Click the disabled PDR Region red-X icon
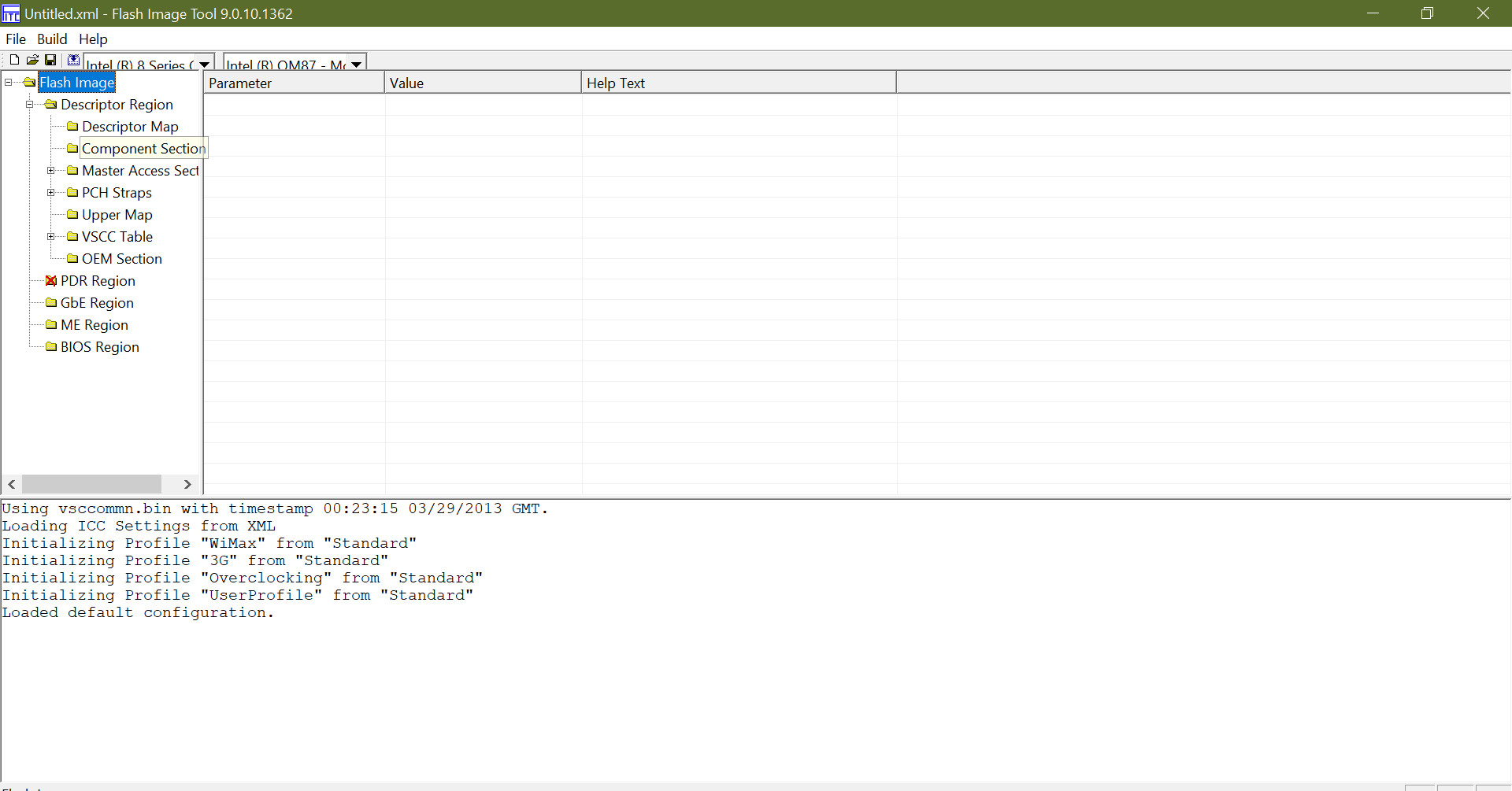 click(51, 281)
